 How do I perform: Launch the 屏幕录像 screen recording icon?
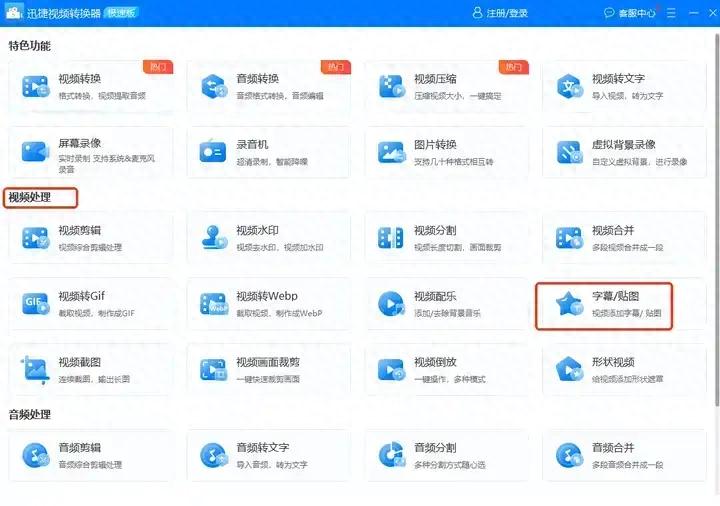35,152
